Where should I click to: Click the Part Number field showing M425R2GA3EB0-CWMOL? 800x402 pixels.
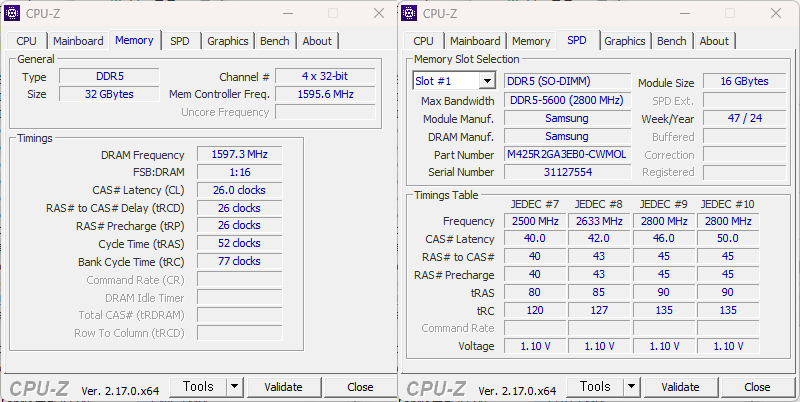(566, 155)
